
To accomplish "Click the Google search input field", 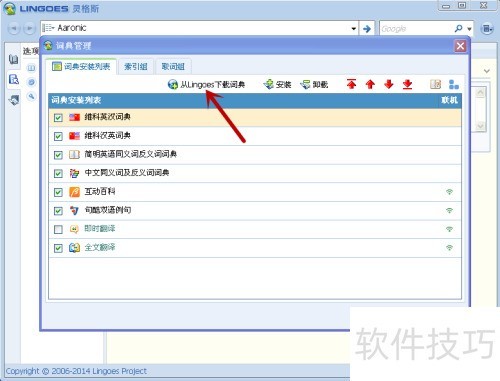I will pyautogui.click(x=417, y=29).
